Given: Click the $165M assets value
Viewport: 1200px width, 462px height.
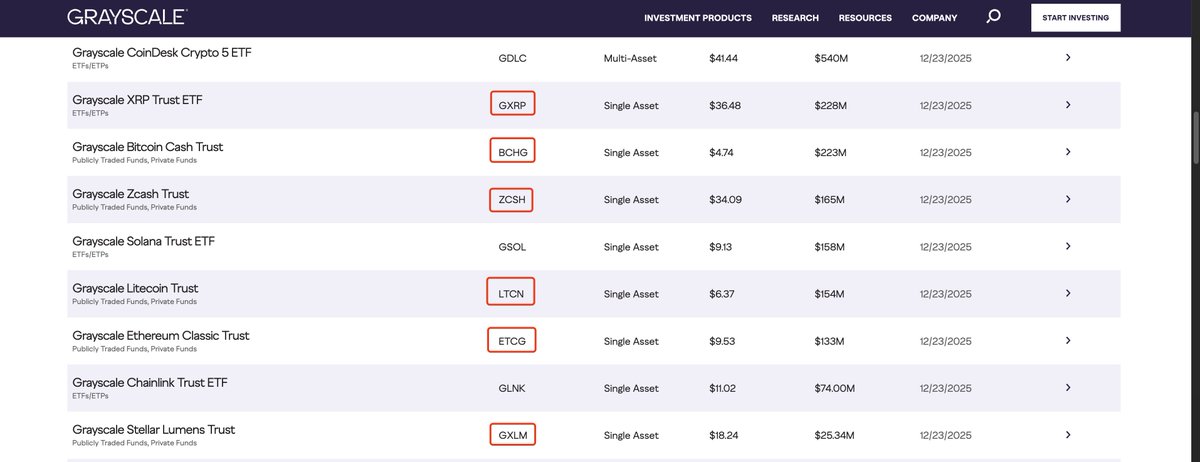Looking at the screenshot, I should [830, 199].
